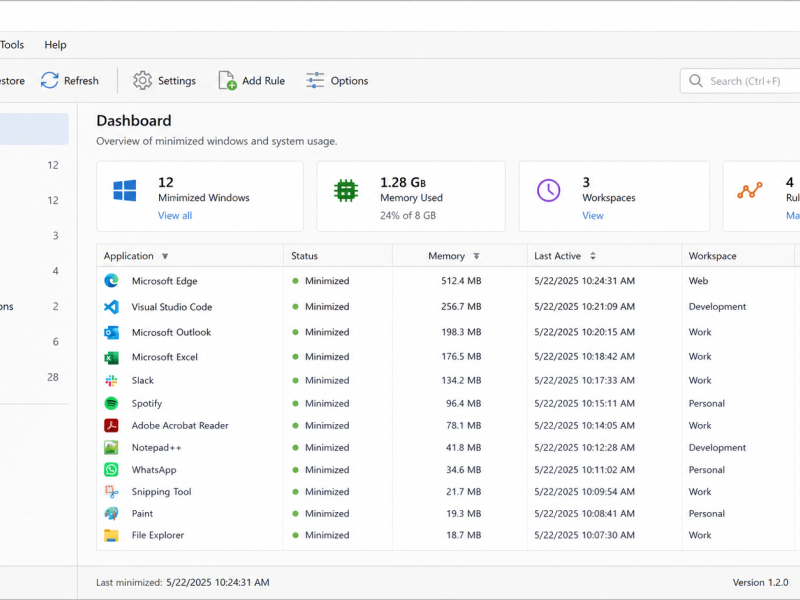Click the 176.5 MB memory value
This screenshot has width=800, height=600.
[461, 357]
